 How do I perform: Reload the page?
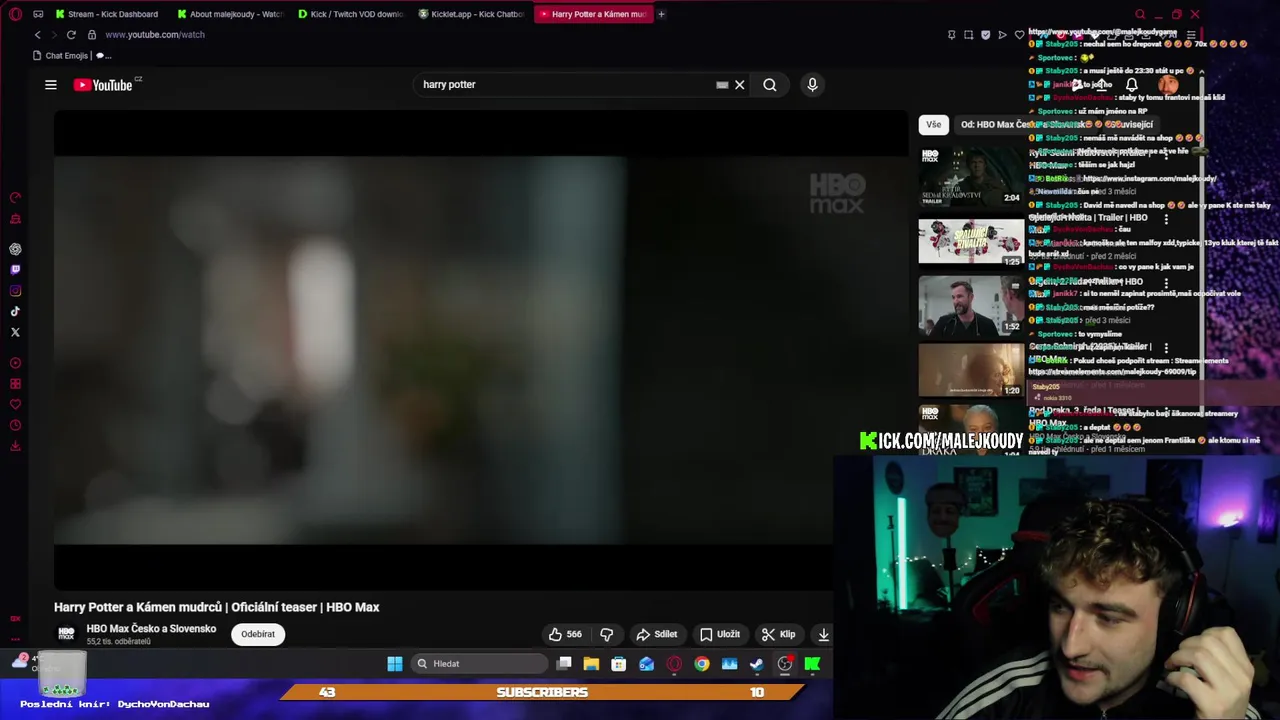click(71, 35)
